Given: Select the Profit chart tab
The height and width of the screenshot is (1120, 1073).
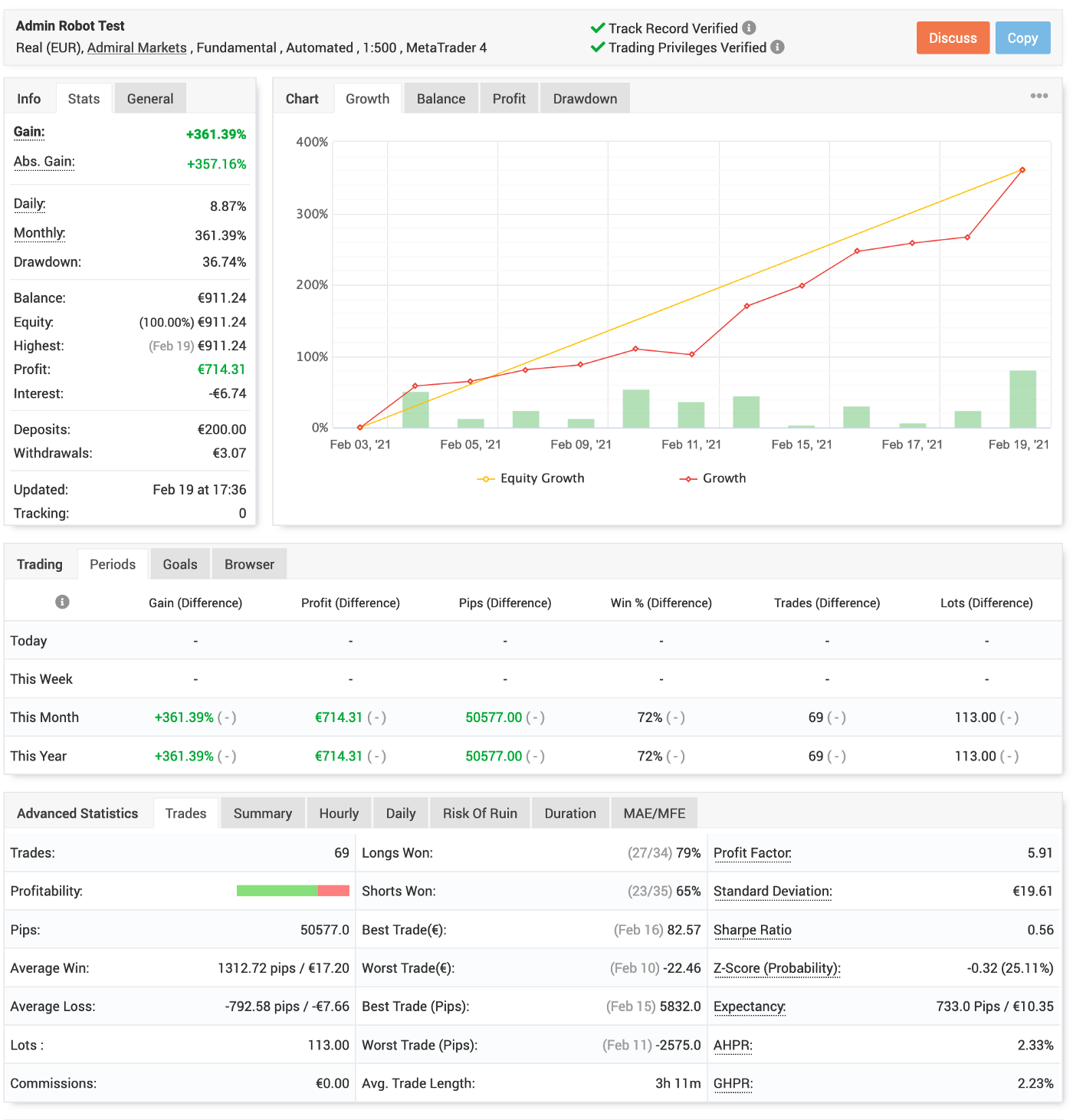Looking at the screenshot, I should click(509, 99).
